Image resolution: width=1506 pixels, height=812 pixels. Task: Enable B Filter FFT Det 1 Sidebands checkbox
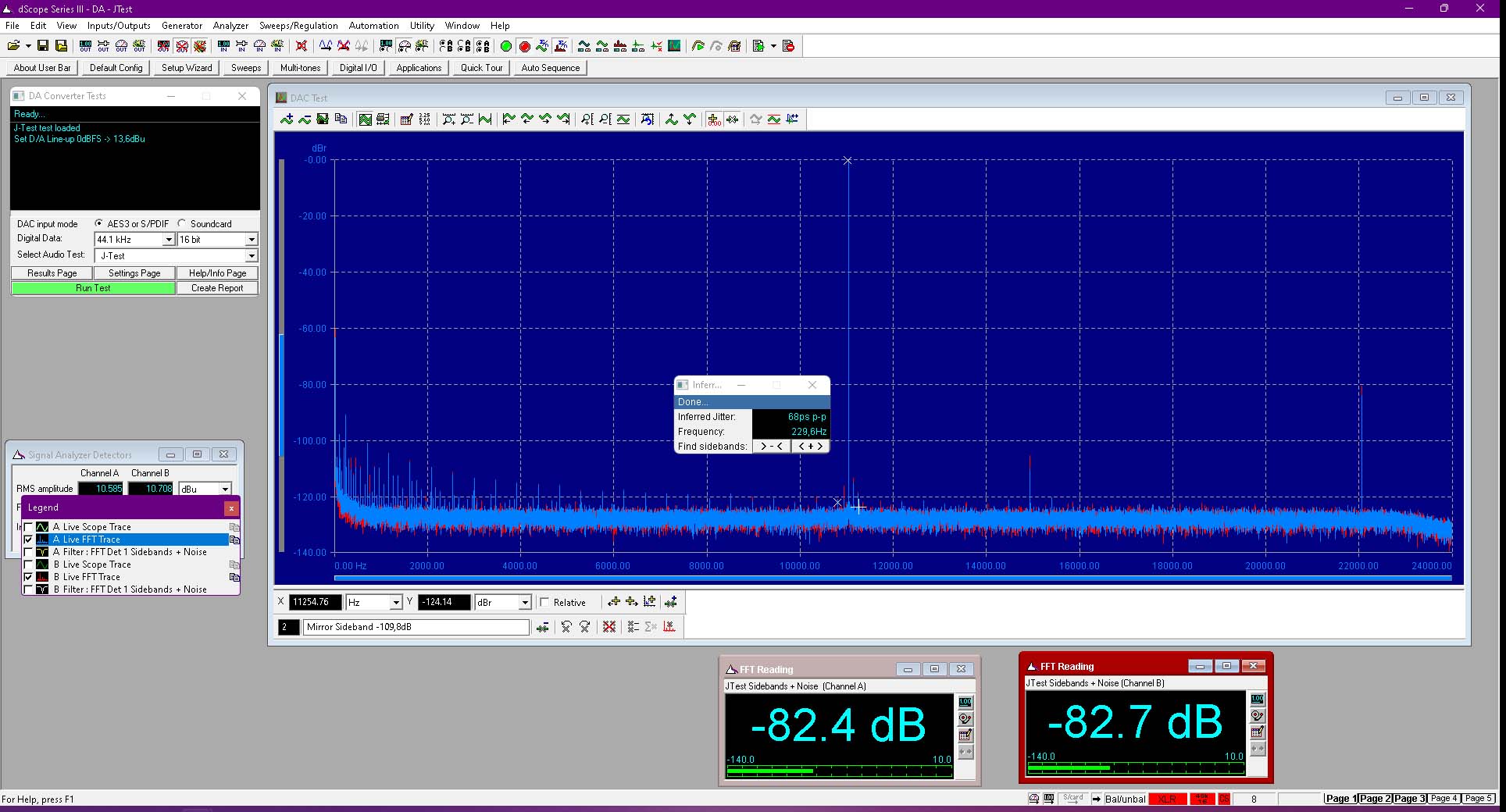tap(29, 589)
